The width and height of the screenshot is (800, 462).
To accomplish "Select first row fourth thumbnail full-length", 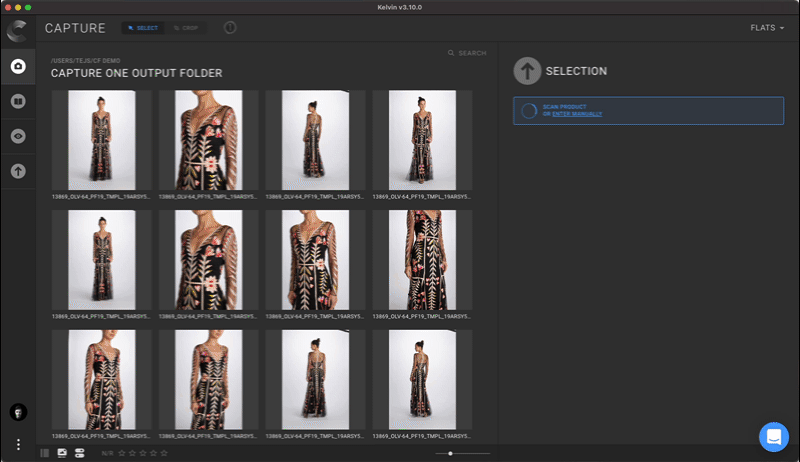I will 422,140.
